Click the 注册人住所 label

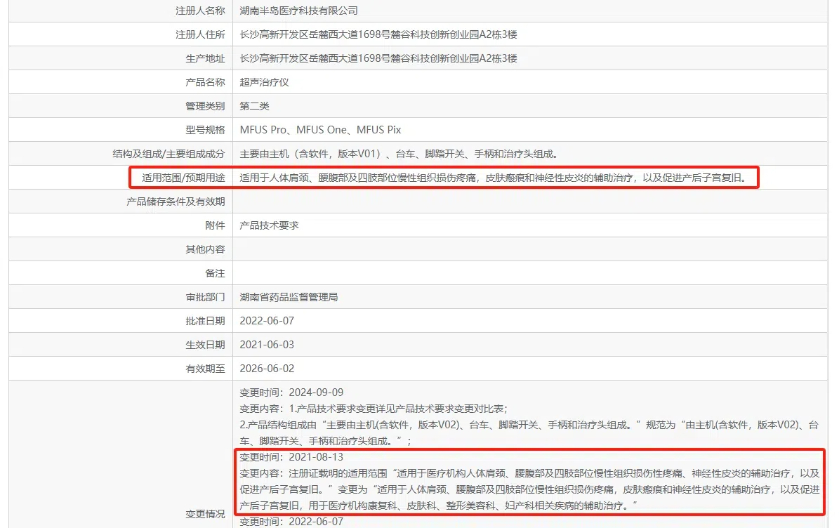(200, 35)
